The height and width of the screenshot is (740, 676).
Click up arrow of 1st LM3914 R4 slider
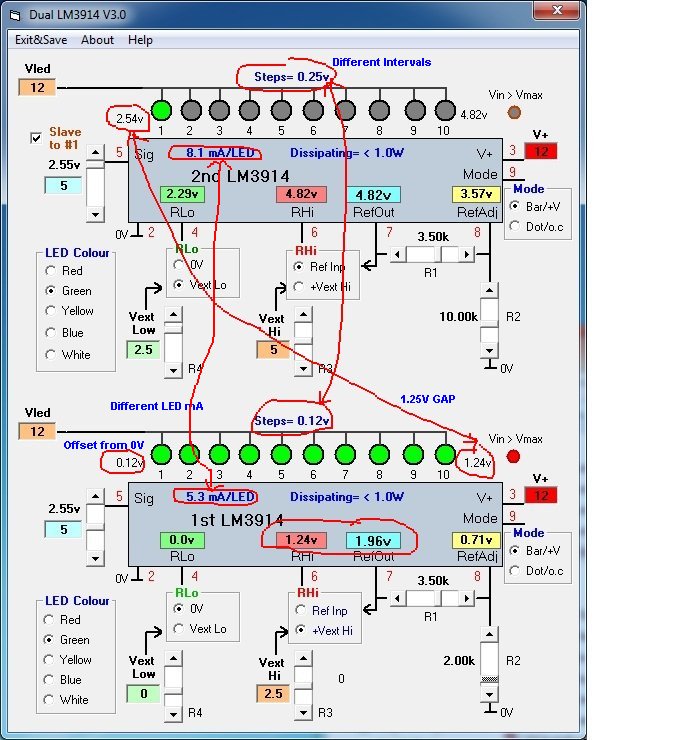pos(173,658)
